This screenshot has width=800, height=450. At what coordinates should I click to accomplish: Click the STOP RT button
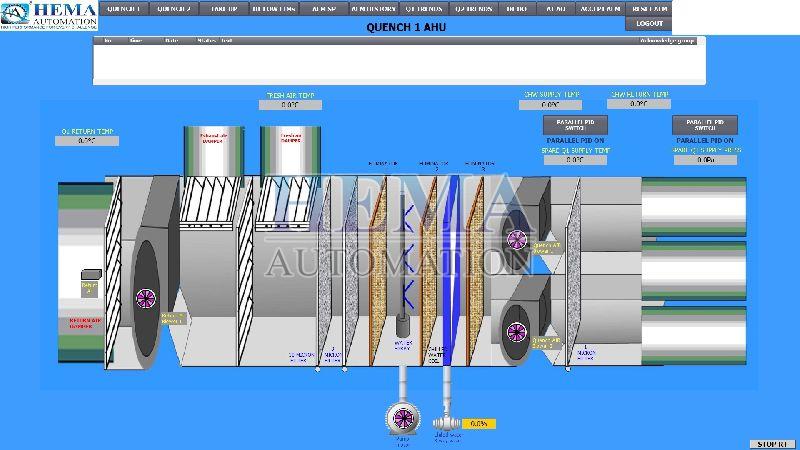pos(772,444)
